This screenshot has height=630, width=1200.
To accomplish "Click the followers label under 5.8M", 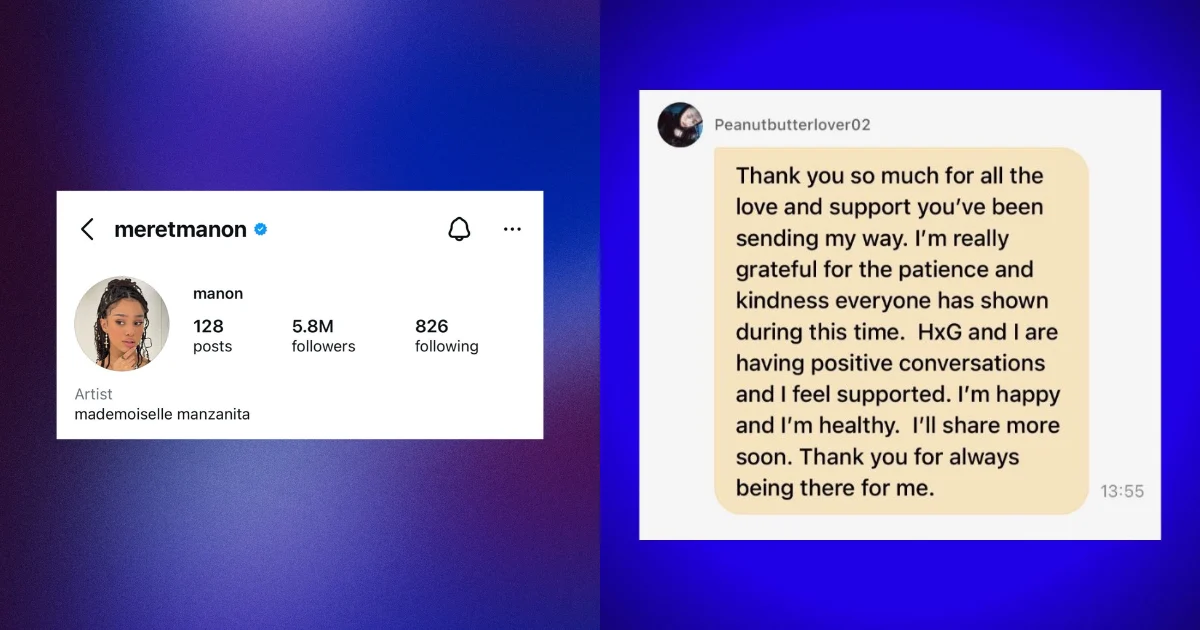I will (323, 346).
